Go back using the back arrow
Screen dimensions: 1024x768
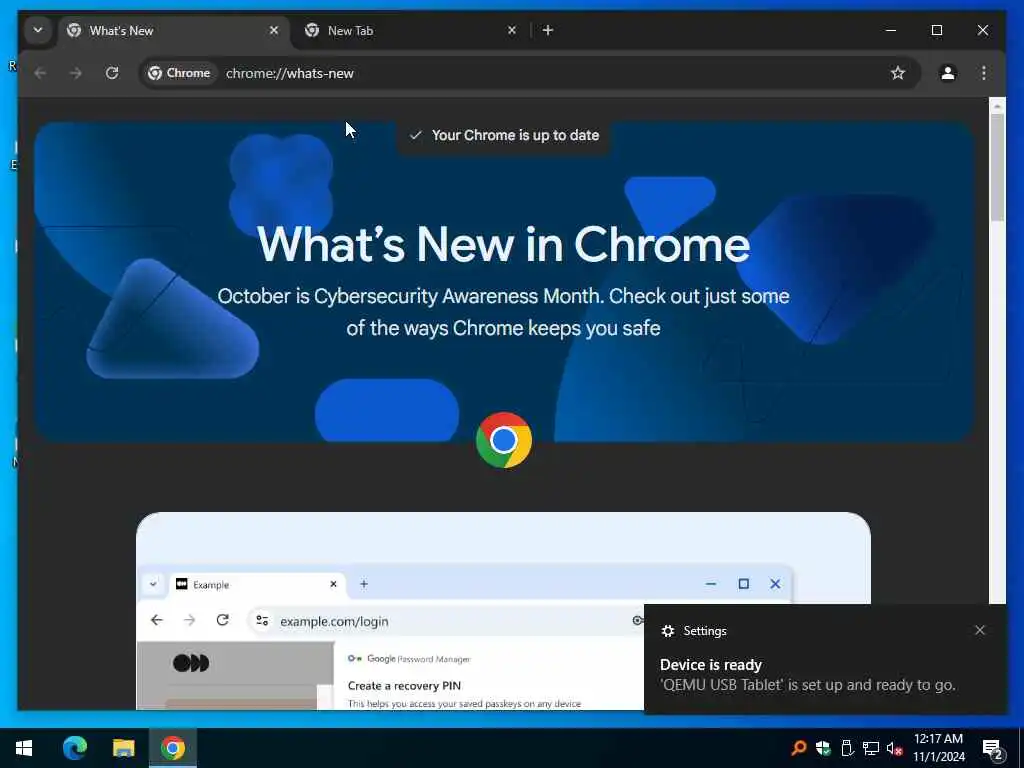40,73
